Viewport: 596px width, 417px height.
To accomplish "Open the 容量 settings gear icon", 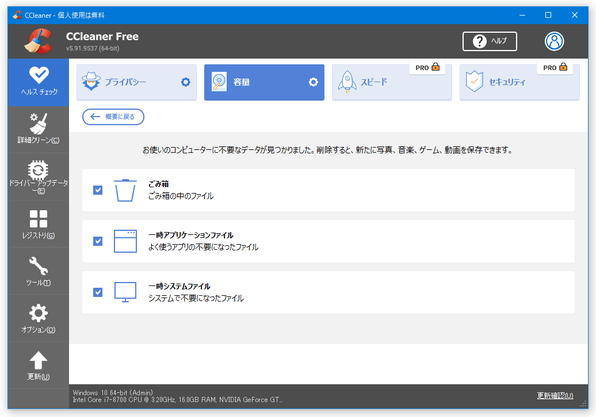I will tap(313, 82).
